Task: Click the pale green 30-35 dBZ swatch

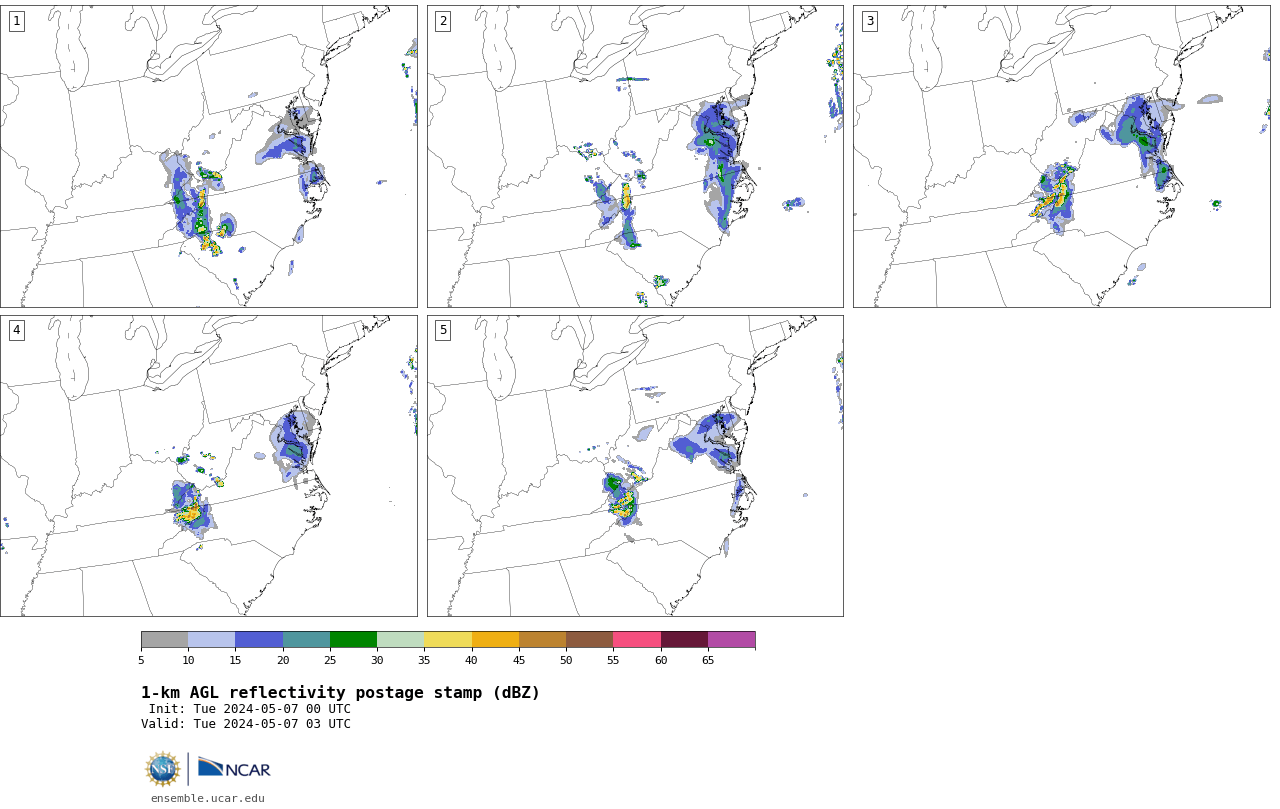Action: tap(400, 640)
